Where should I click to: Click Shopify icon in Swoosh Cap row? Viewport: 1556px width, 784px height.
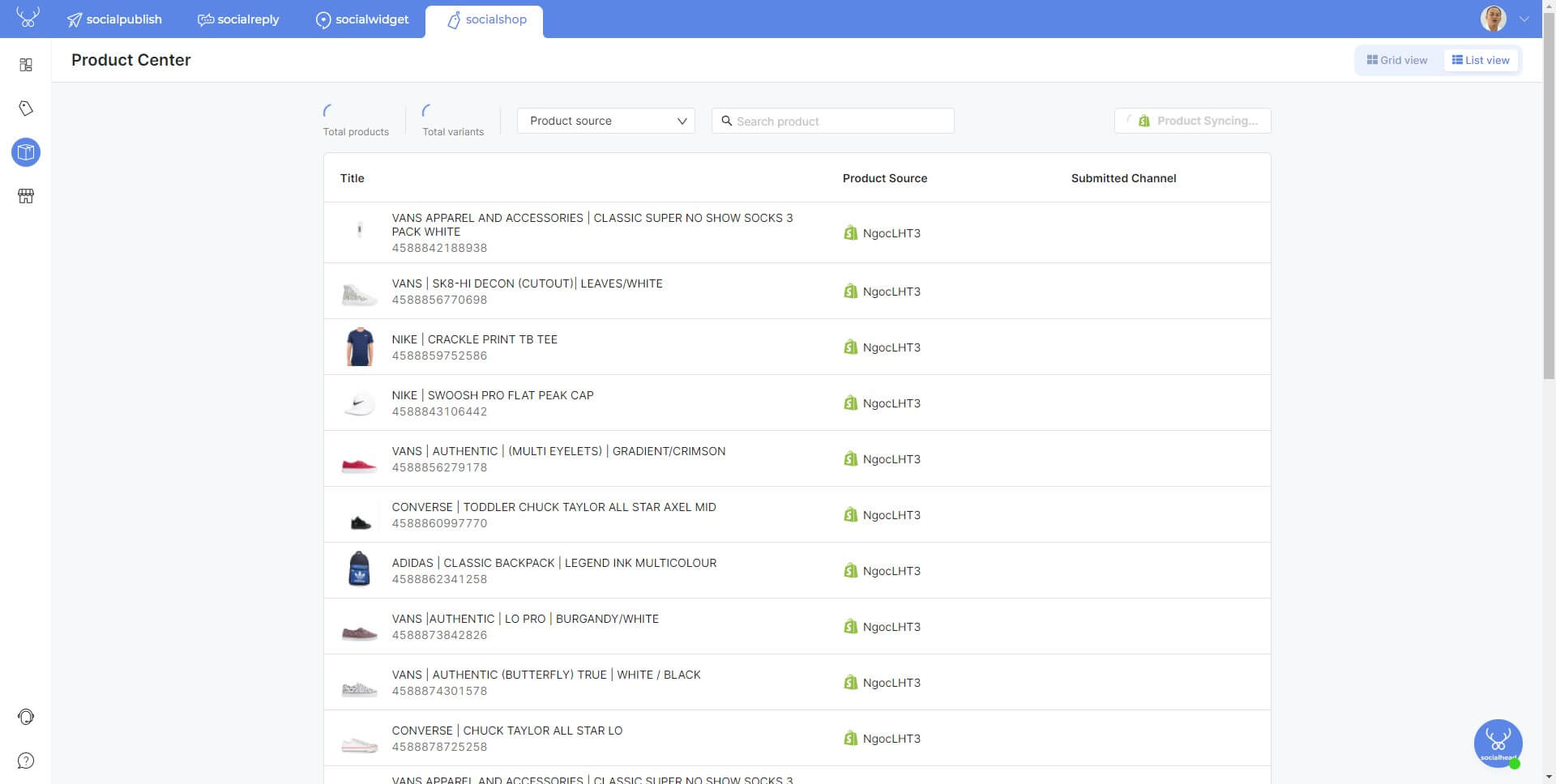tap(850, 403)
